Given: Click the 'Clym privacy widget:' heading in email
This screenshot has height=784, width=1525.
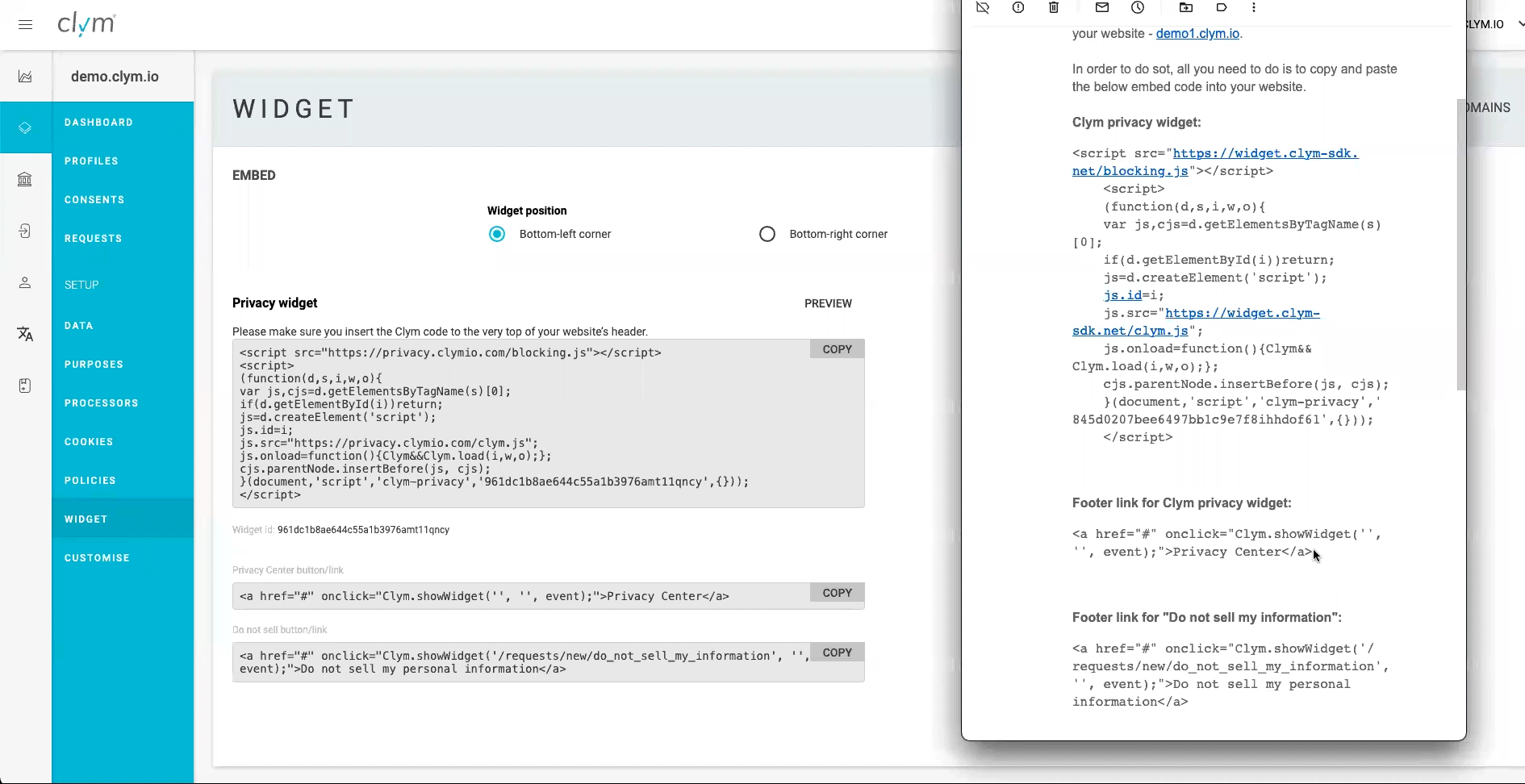Looking at the screenshot, I should (x=1136, y=123).
